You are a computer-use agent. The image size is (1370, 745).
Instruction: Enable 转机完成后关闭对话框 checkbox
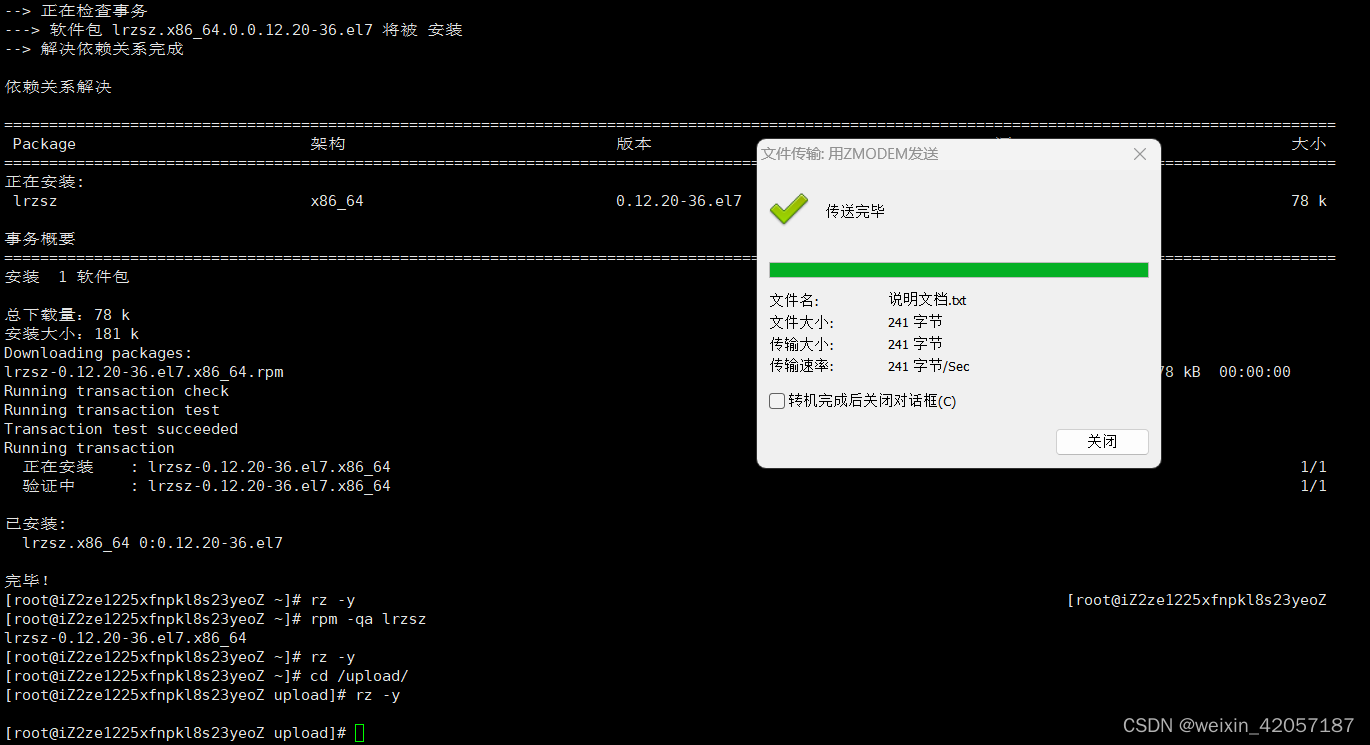(777, 401)
